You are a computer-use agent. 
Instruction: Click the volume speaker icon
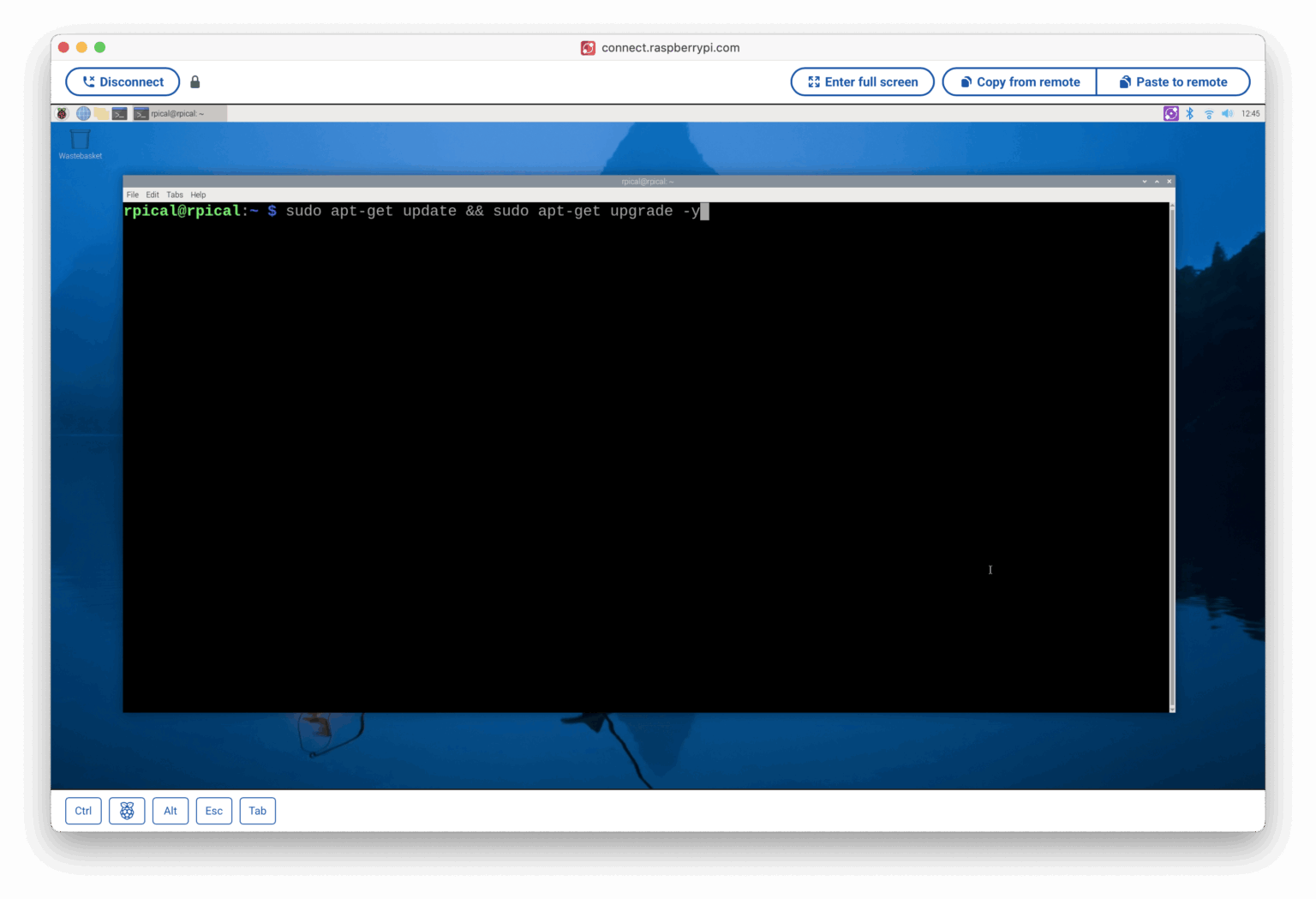tap(1227, 113)
